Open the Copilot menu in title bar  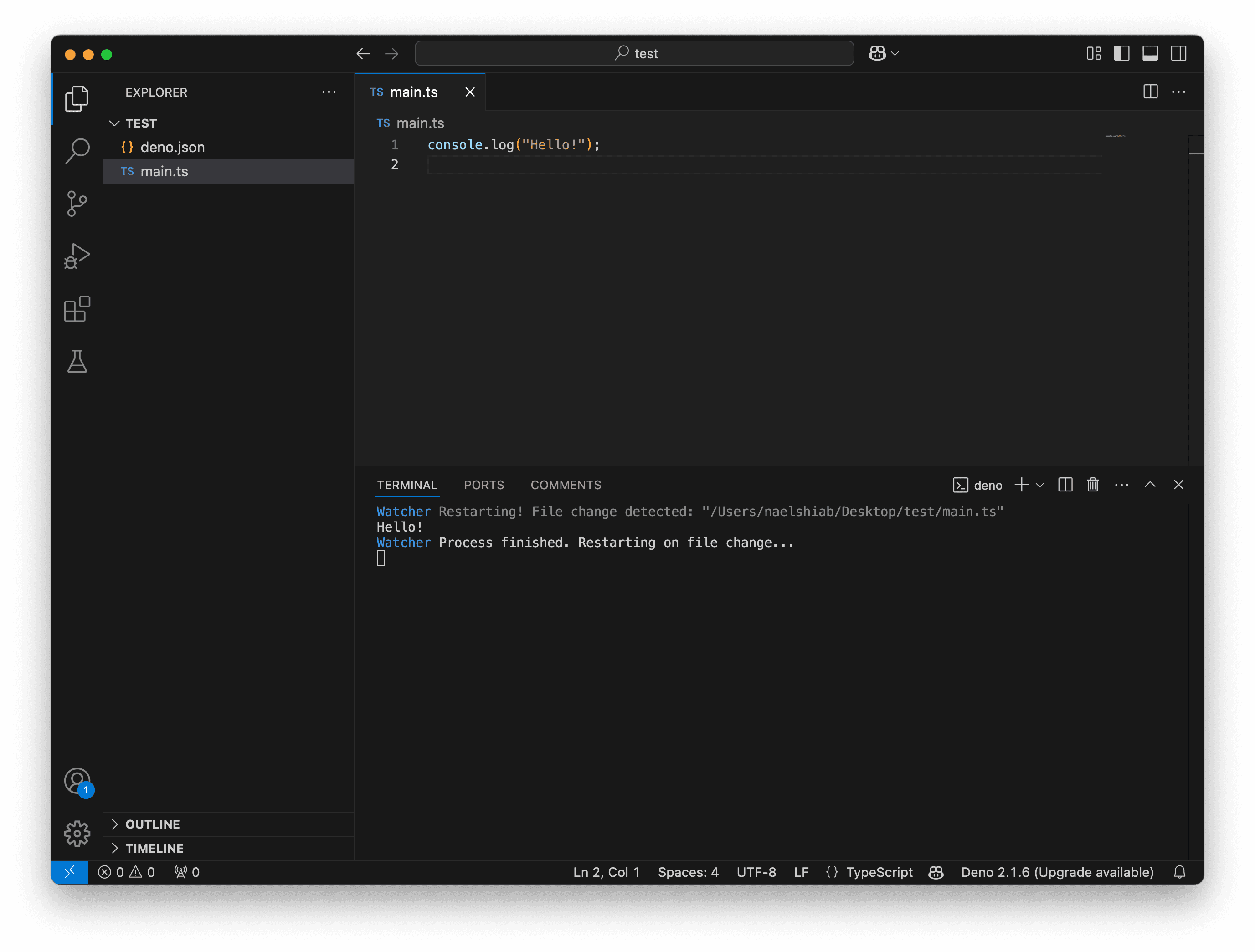click(884, 53)
